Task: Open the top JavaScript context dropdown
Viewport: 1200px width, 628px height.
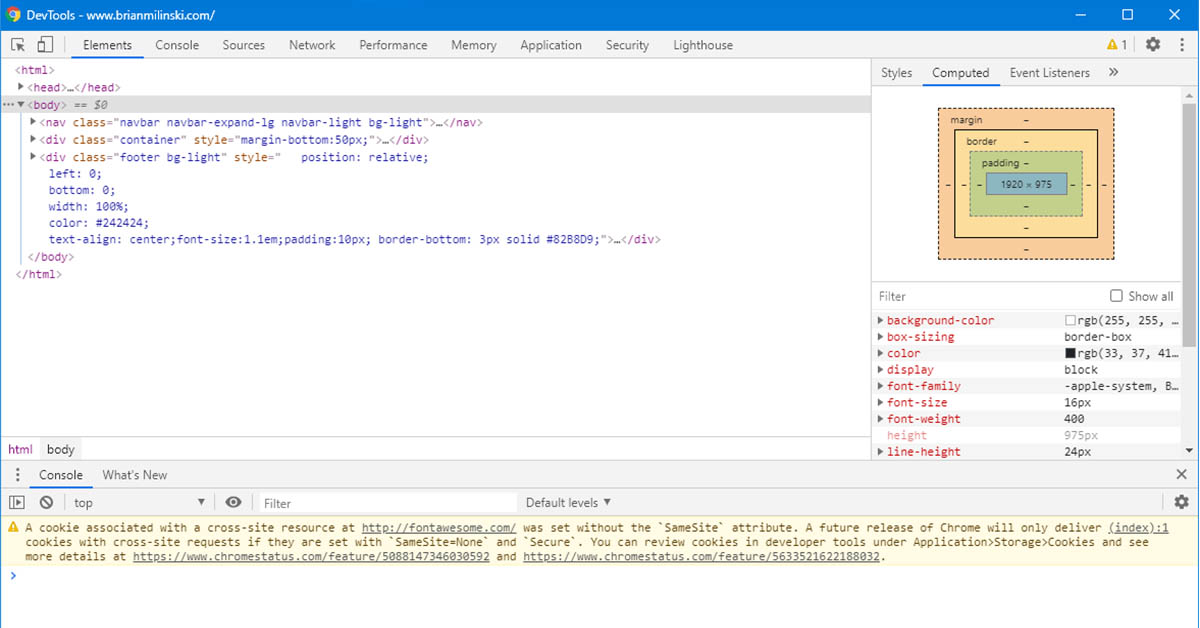Action: (139, 503)
